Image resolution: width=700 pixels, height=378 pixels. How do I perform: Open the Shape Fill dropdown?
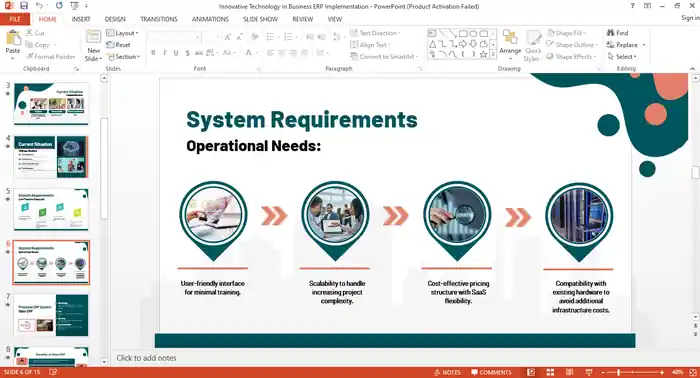click(x=566, y=33)
